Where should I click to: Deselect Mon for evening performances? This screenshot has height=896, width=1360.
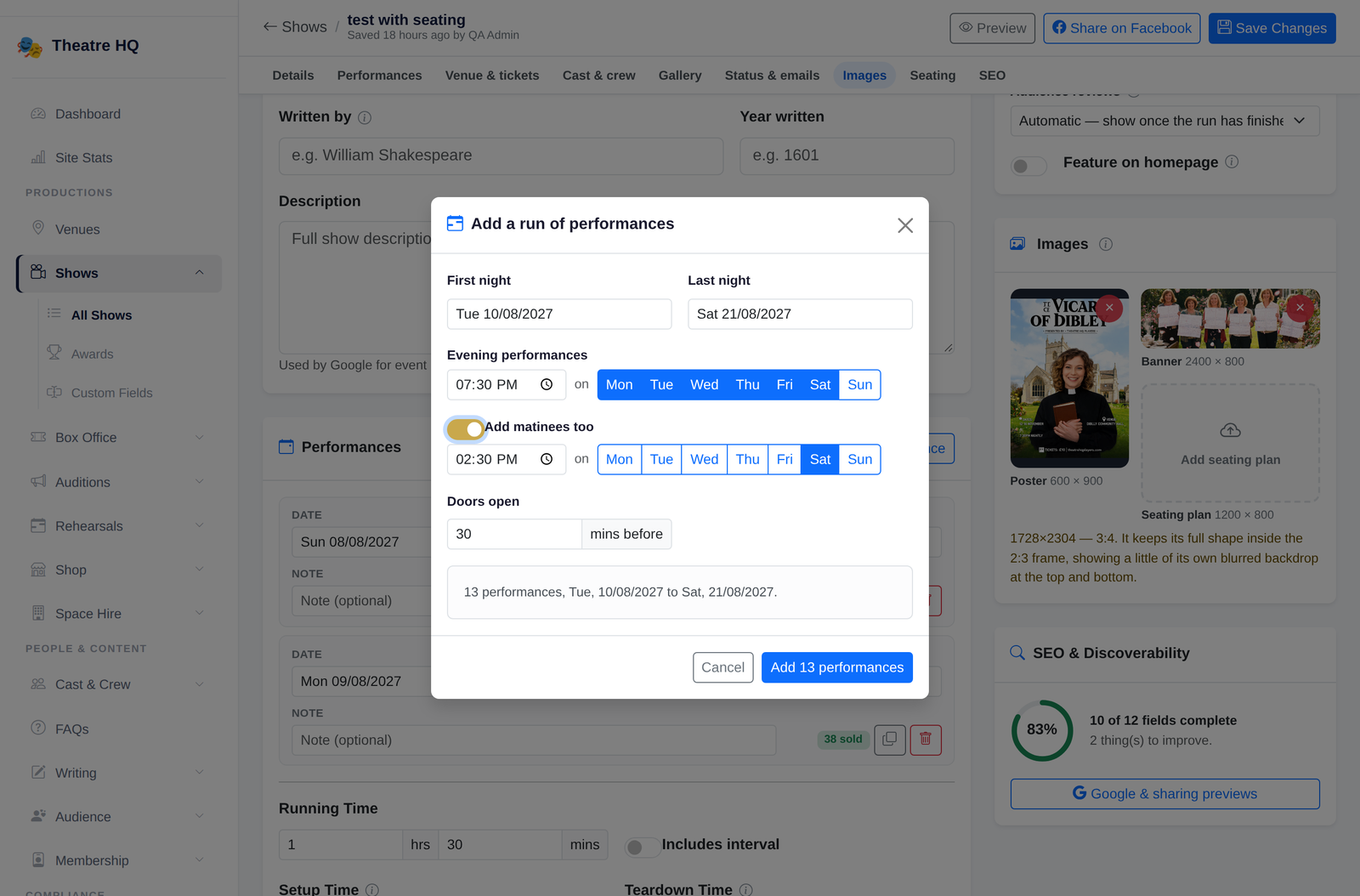[620, 385]
